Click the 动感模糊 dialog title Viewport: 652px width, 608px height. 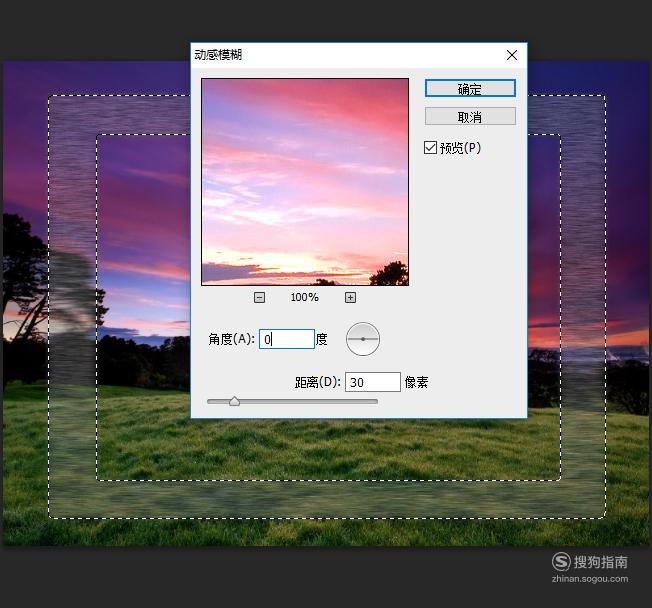pos(218,55)
